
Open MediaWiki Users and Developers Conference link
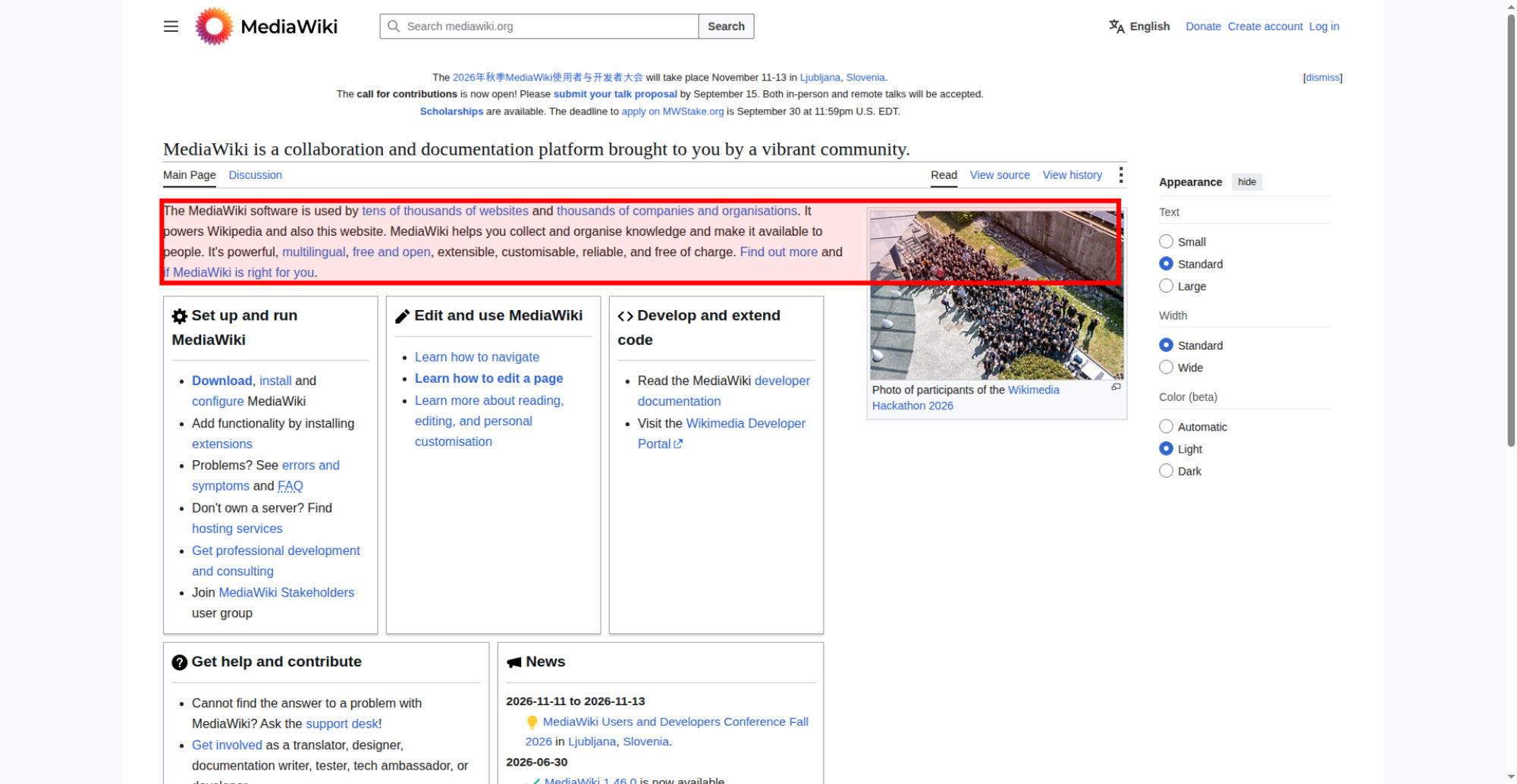click(x=667, y=732)
